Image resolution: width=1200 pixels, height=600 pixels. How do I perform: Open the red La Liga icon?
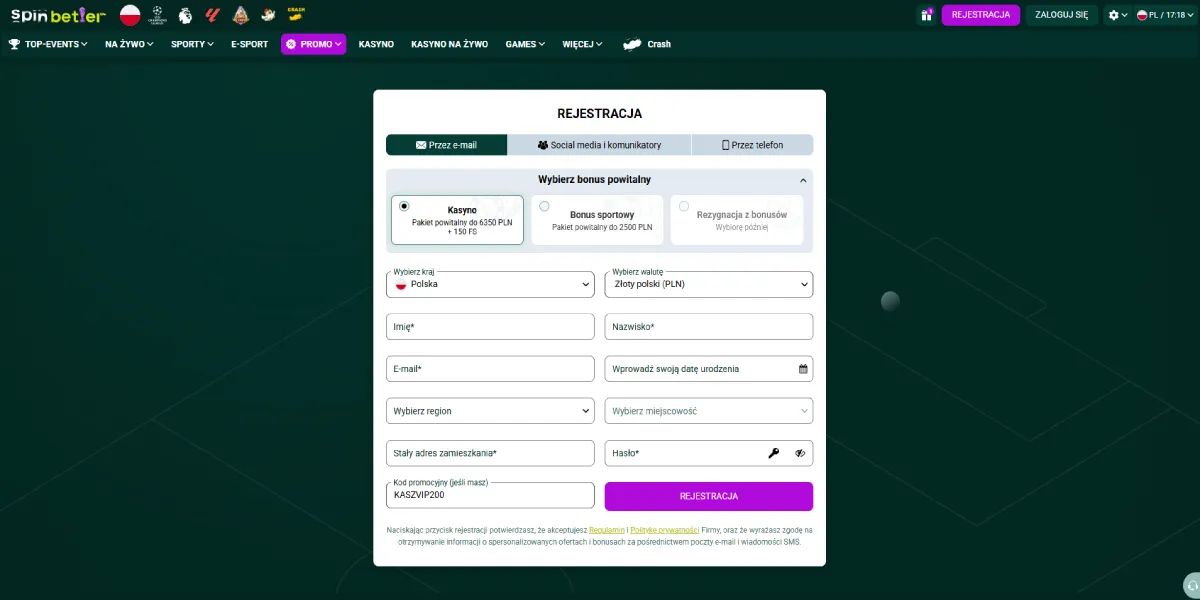[212, 15]
